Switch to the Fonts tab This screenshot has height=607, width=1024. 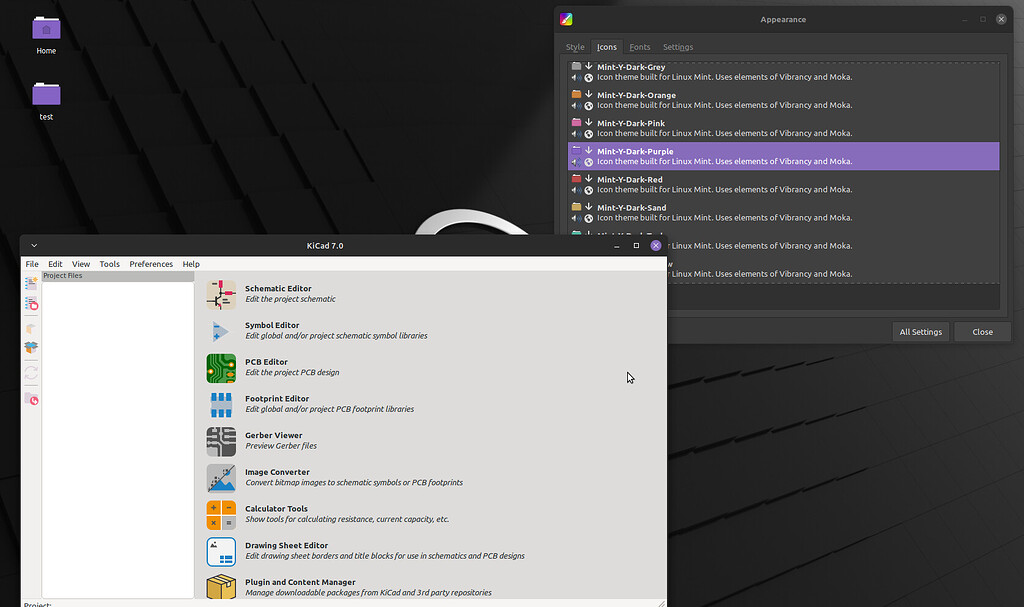[x=640, y=47]
